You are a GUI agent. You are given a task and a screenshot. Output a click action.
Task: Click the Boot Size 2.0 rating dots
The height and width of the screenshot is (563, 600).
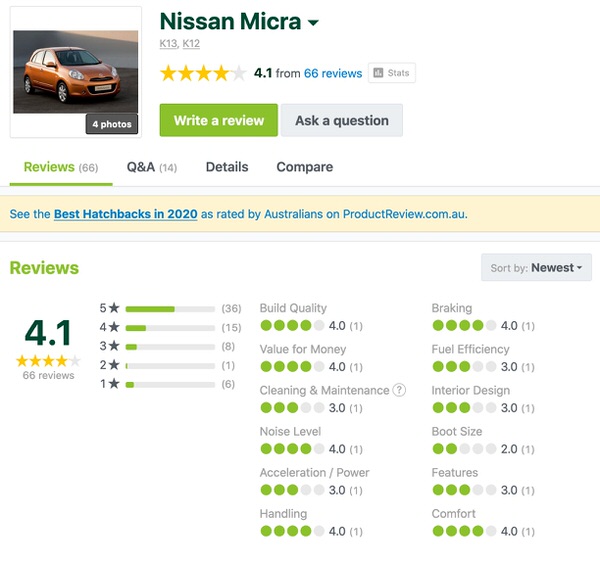(464, 449)
